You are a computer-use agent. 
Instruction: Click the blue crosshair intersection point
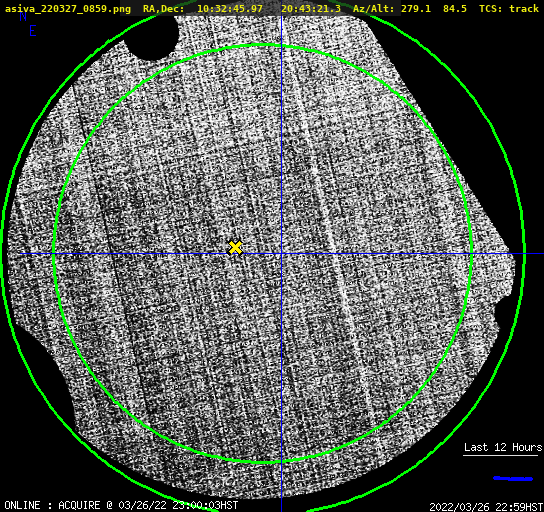(x=281, y=254)
